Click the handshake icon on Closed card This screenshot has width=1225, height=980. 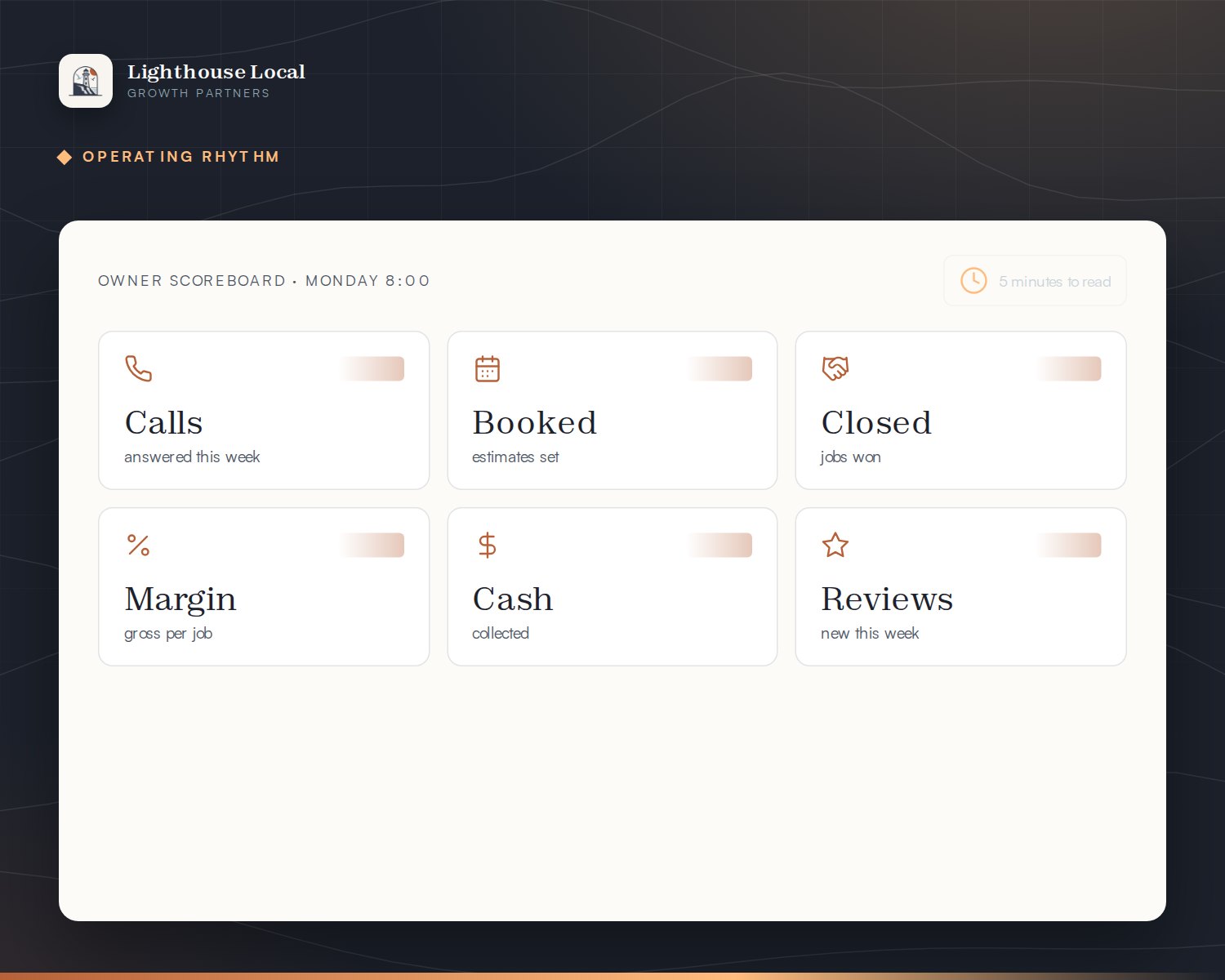pyautogui.click(x=835, y=368)
